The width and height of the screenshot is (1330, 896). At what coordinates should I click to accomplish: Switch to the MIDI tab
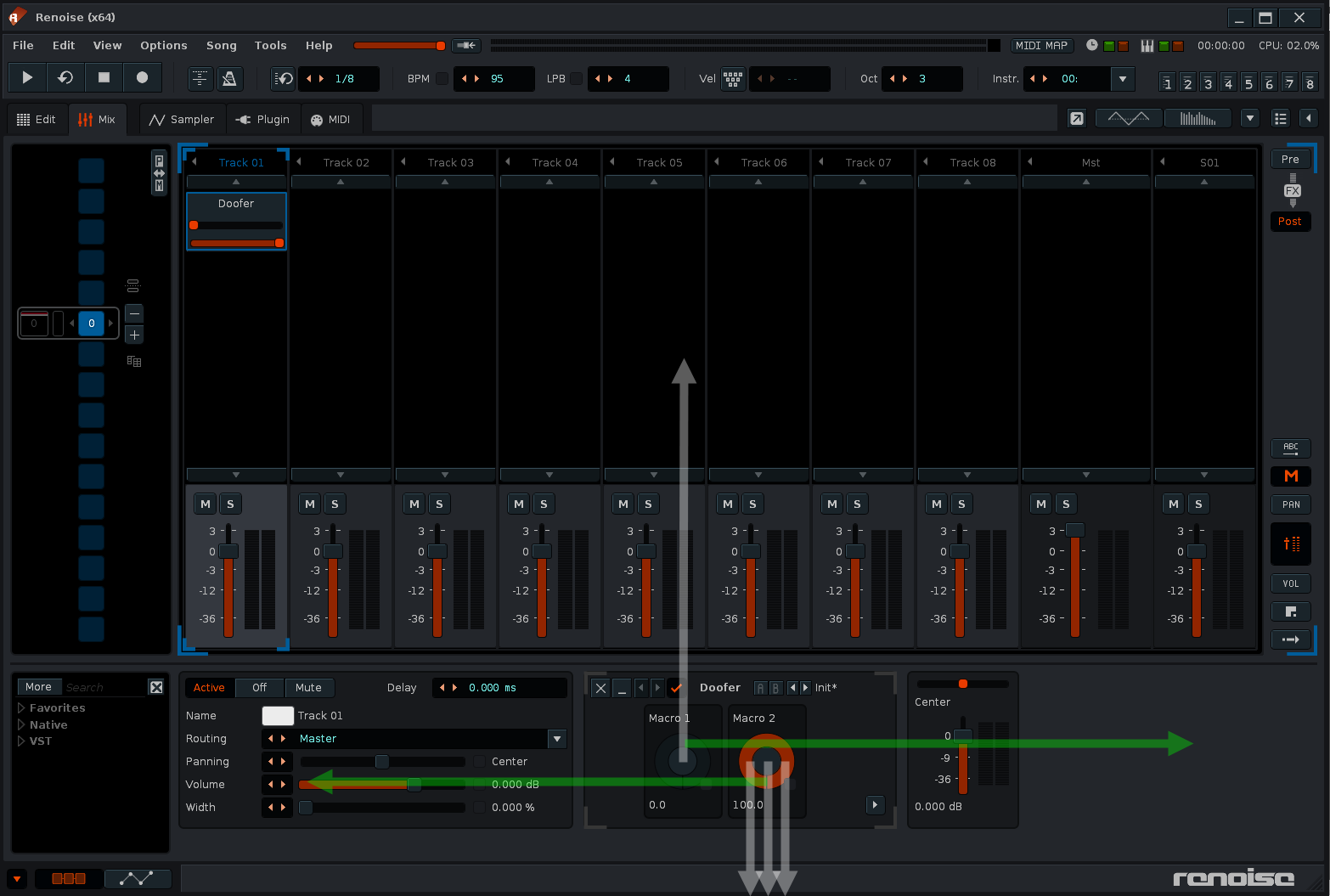331,120
